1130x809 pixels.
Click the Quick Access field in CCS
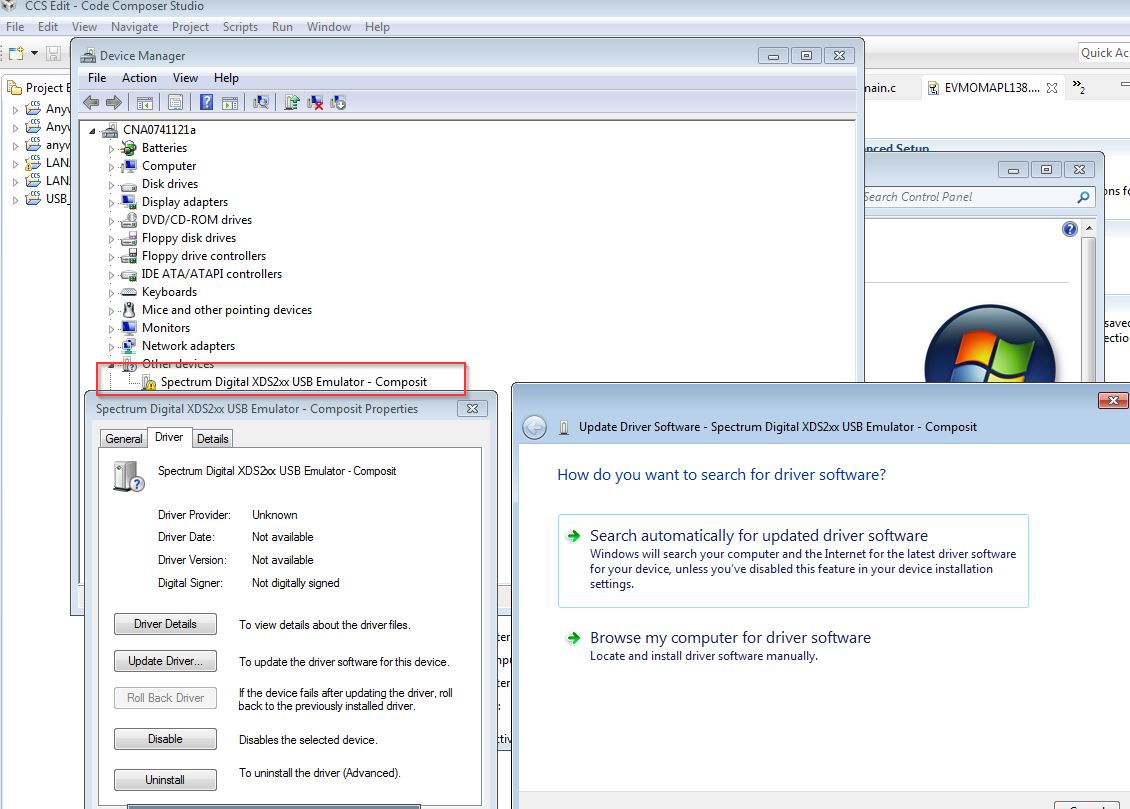[1103, 53]
